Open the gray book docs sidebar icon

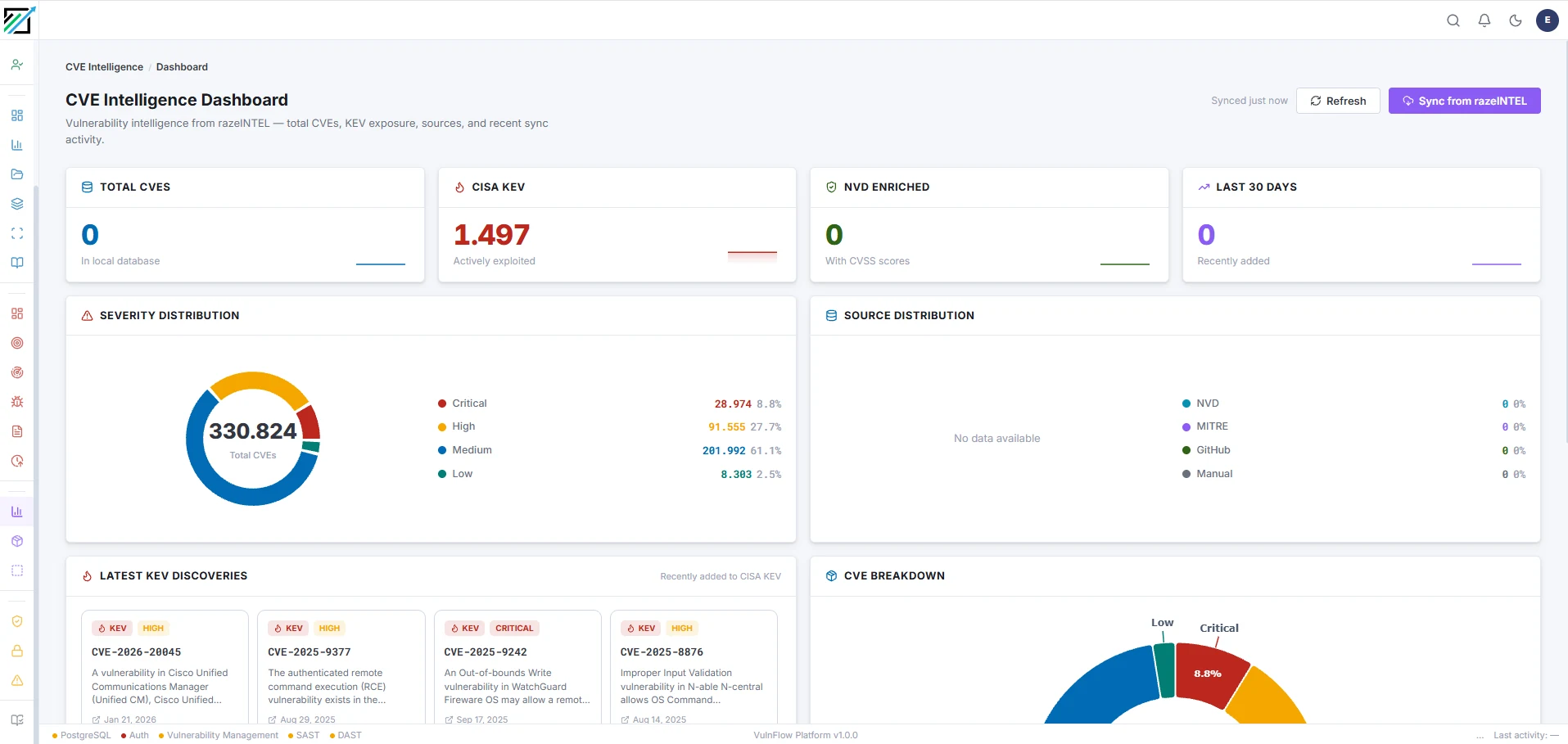[17, 720]
